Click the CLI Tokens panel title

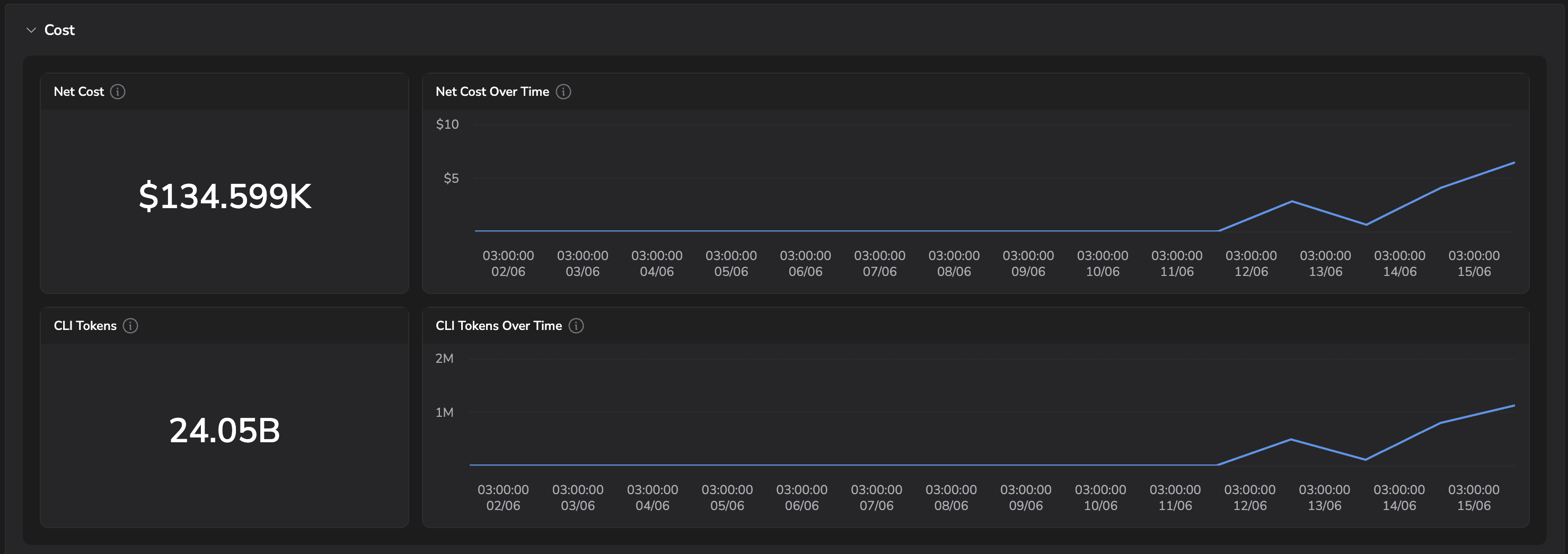coord(85,326)
